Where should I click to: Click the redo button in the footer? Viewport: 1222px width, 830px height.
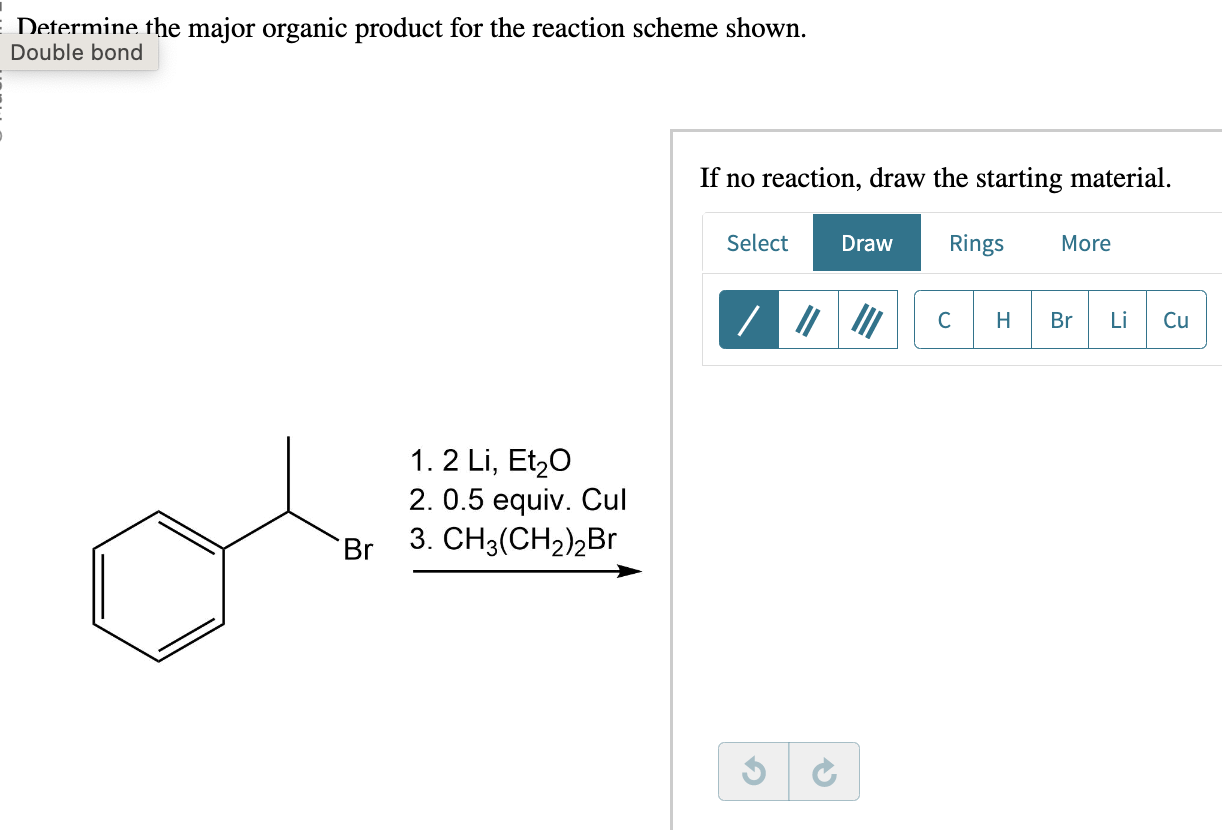coord(823,771)
